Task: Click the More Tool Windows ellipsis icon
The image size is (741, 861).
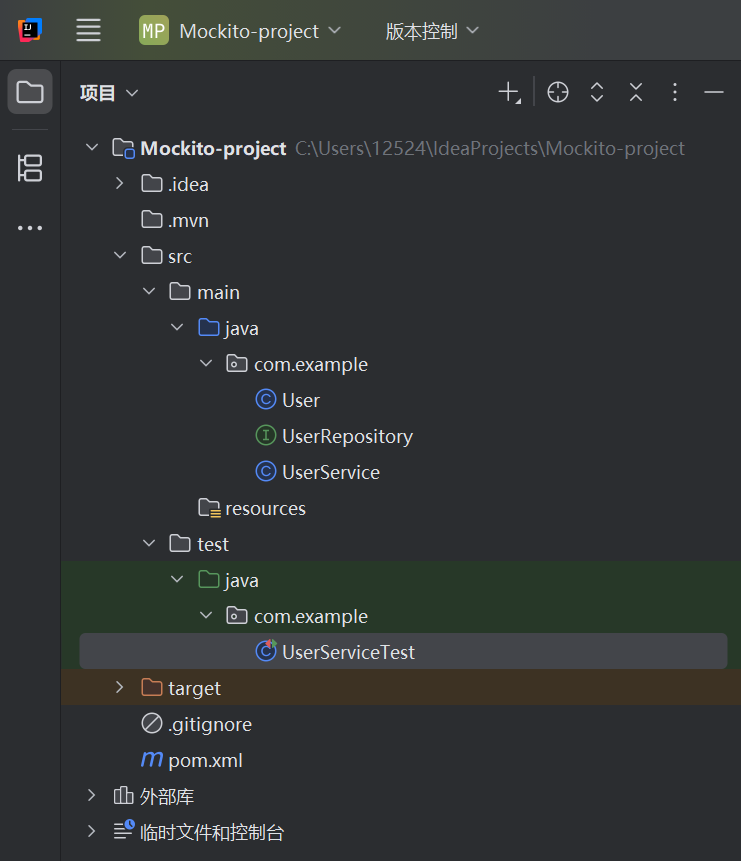Action: point(29,227)
